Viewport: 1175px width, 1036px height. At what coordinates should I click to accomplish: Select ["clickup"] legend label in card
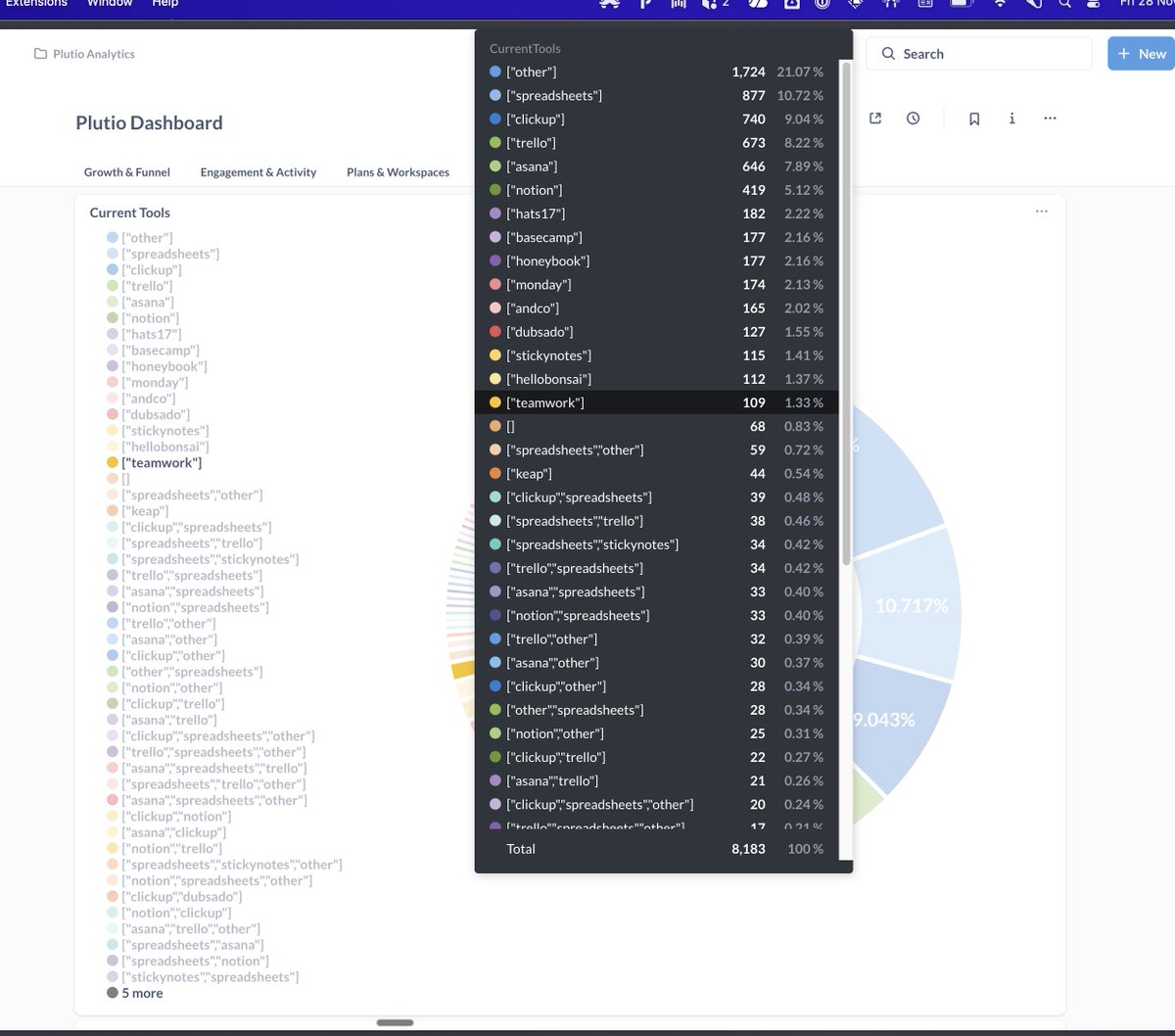pyautogui.click(x=152, y=269)
